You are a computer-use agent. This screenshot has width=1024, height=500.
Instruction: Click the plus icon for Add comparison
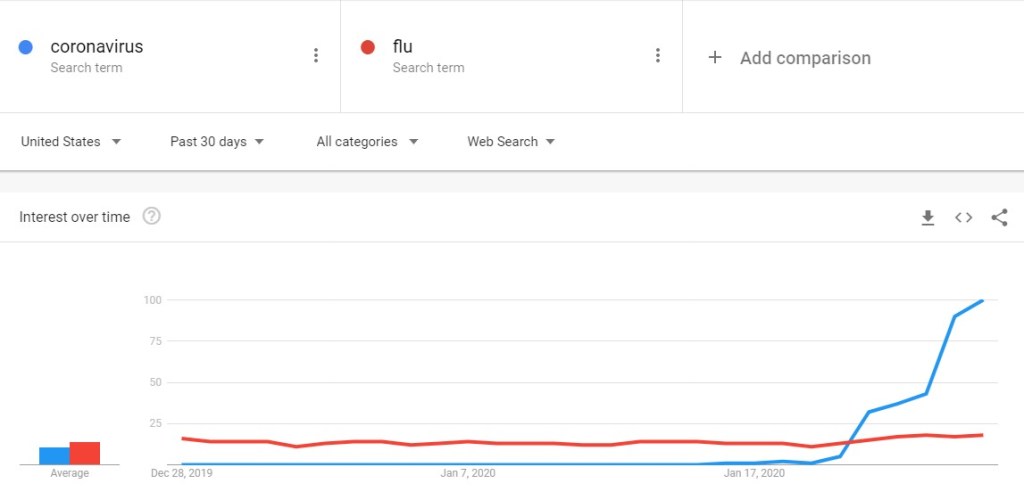pyautogui.click(x=715, y=58)
